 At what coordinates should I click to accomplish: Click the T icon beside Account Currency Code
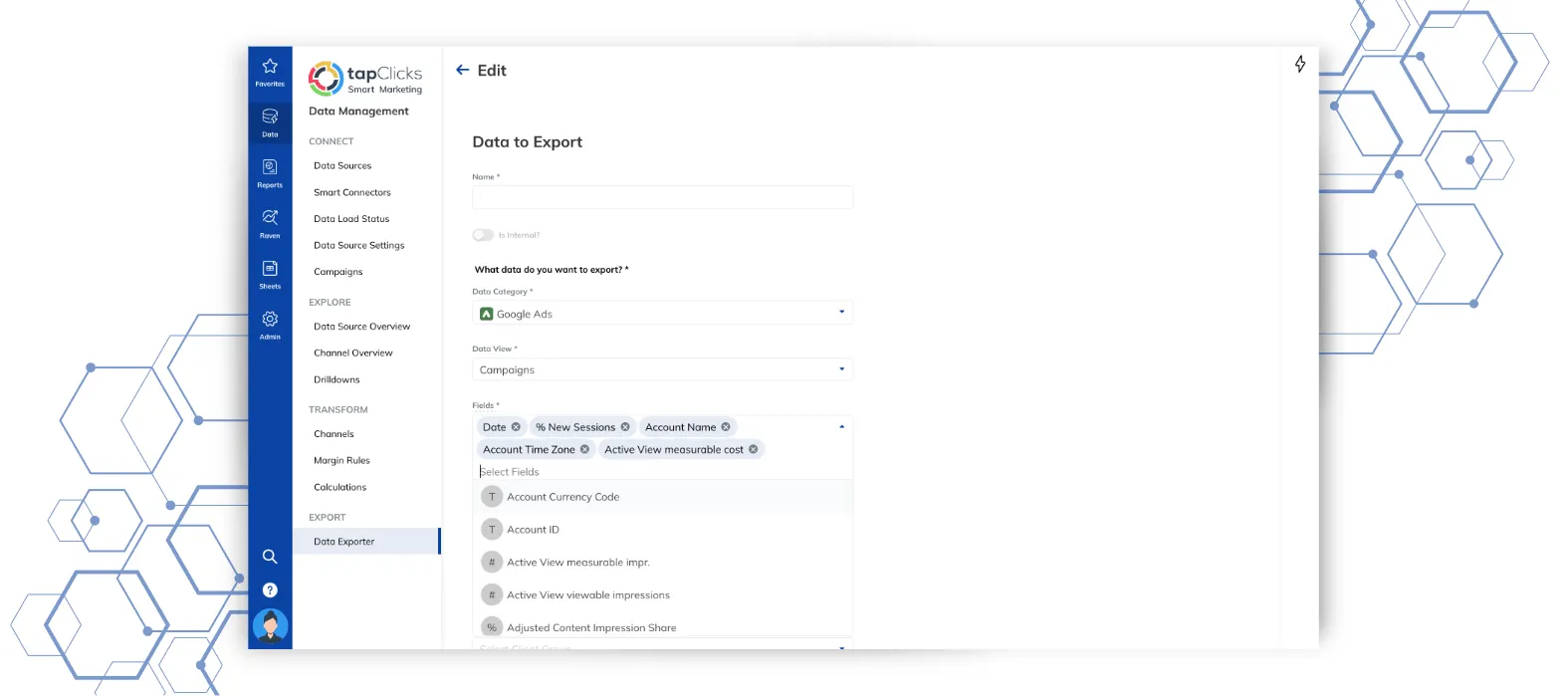492,497
